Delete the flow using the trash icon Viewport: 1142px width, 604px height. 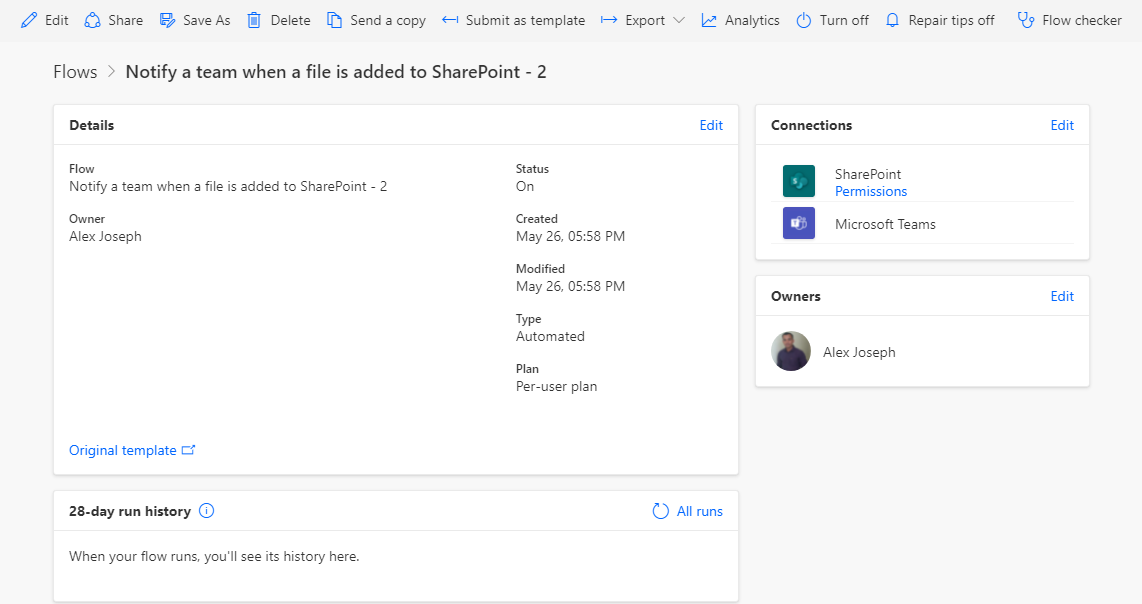click(x=253, y=19)
